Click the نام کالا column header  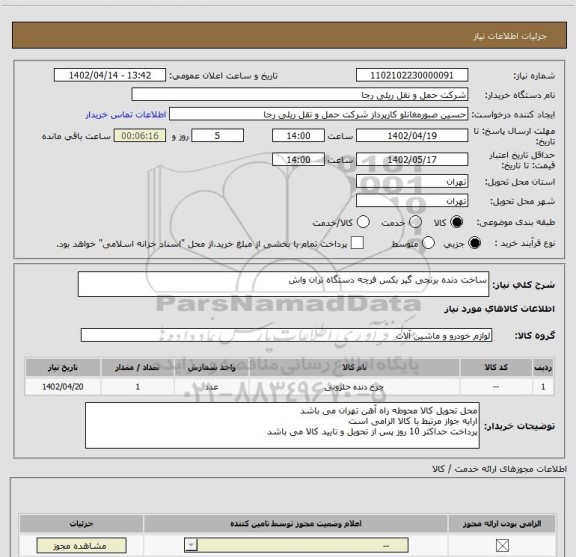click(x=354, y=367)
